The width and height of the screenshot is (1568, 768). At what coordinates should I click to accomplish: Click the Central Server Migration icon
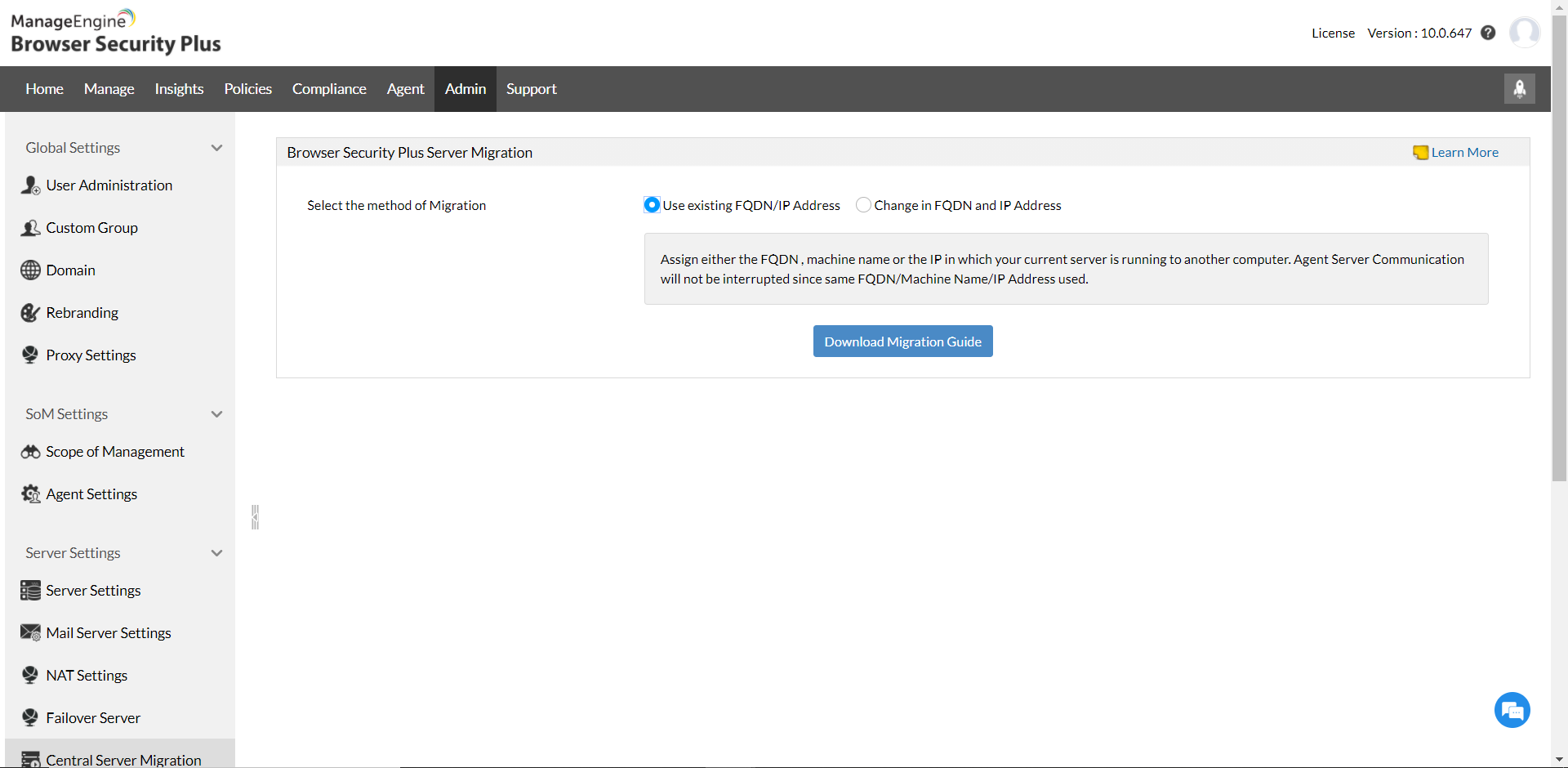coord(30,760)
